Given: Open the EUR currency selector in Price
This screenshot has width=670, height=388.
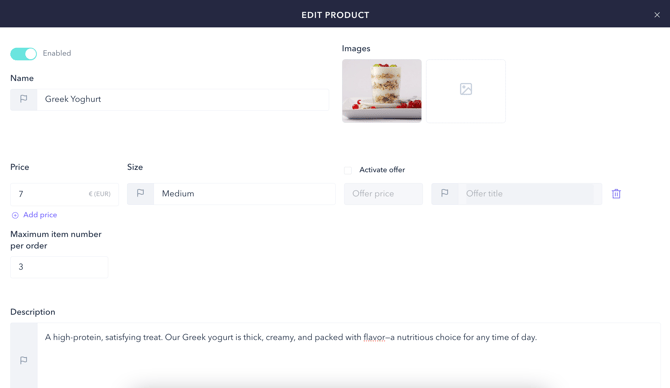Looking at the screenshot, I should click(99, 194).
